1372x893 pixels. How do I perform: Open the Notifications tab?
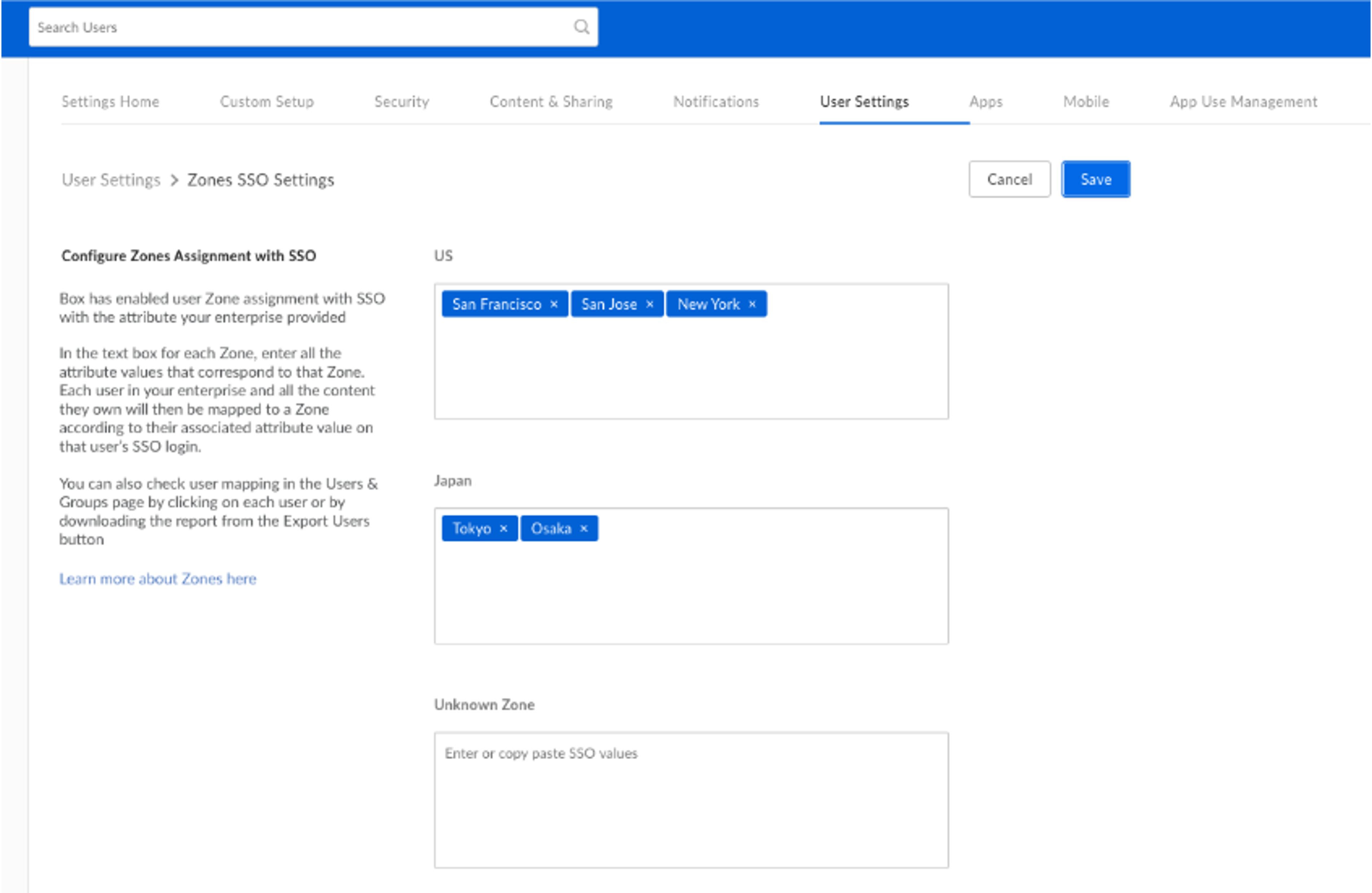[x=716, y=102]
